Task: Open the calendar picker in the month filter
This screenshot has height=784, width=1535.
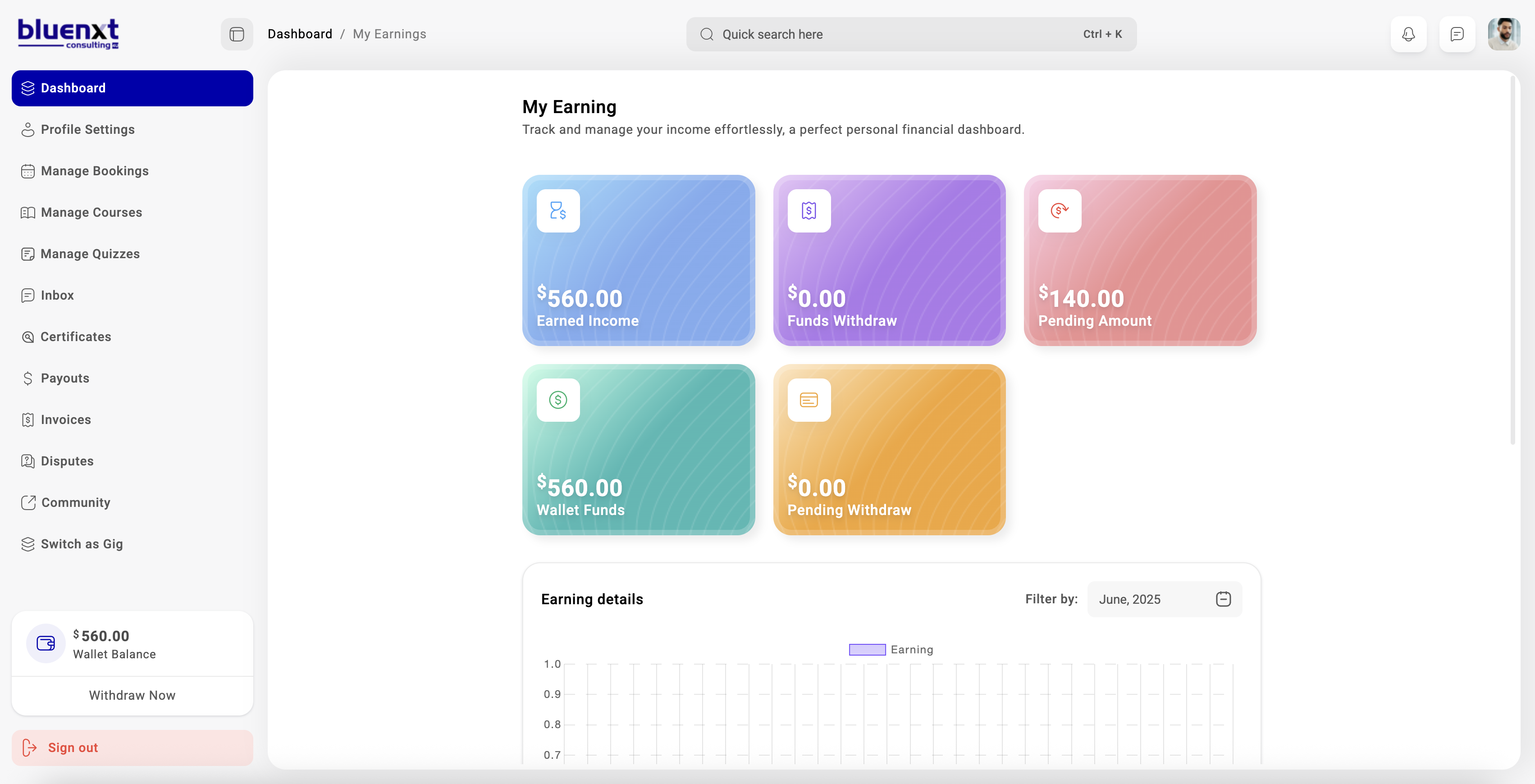Action: (1223, 599)
